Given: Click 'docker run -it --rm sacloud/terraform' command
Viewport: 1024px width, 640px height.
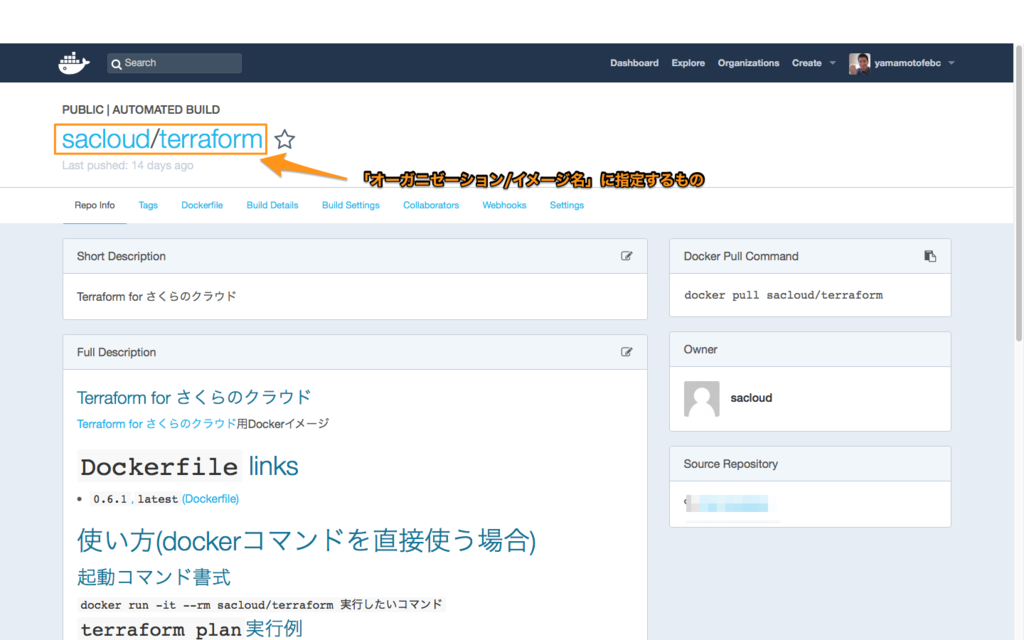Looking at the screenshot, I should pos(207,605).
